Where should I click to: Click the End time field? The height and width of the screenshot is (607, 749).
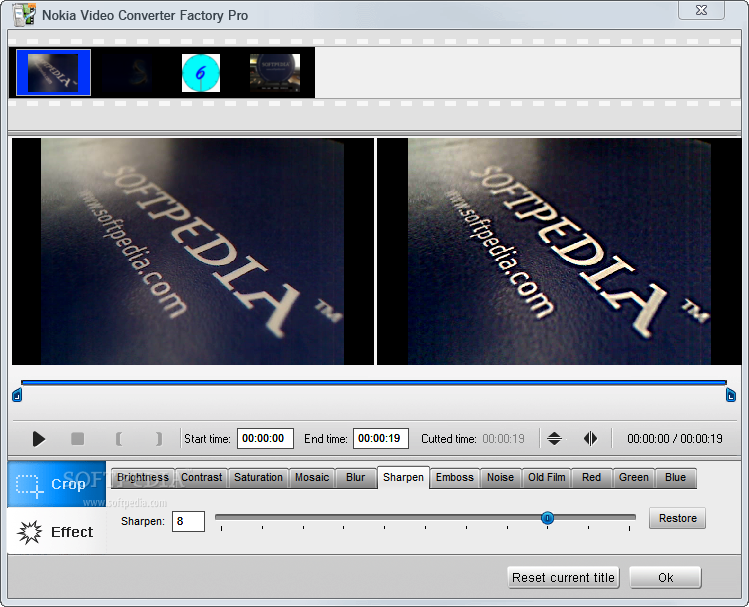381,438
